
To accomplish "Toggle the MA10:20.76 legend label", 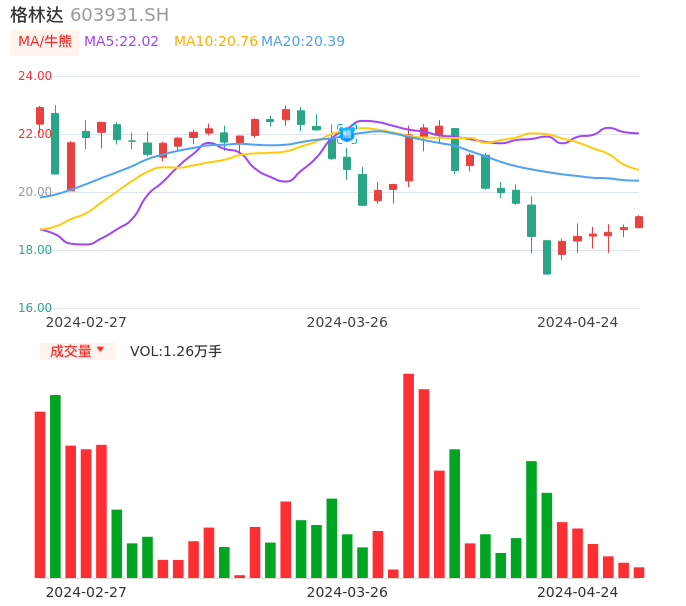I will (215, 42).
